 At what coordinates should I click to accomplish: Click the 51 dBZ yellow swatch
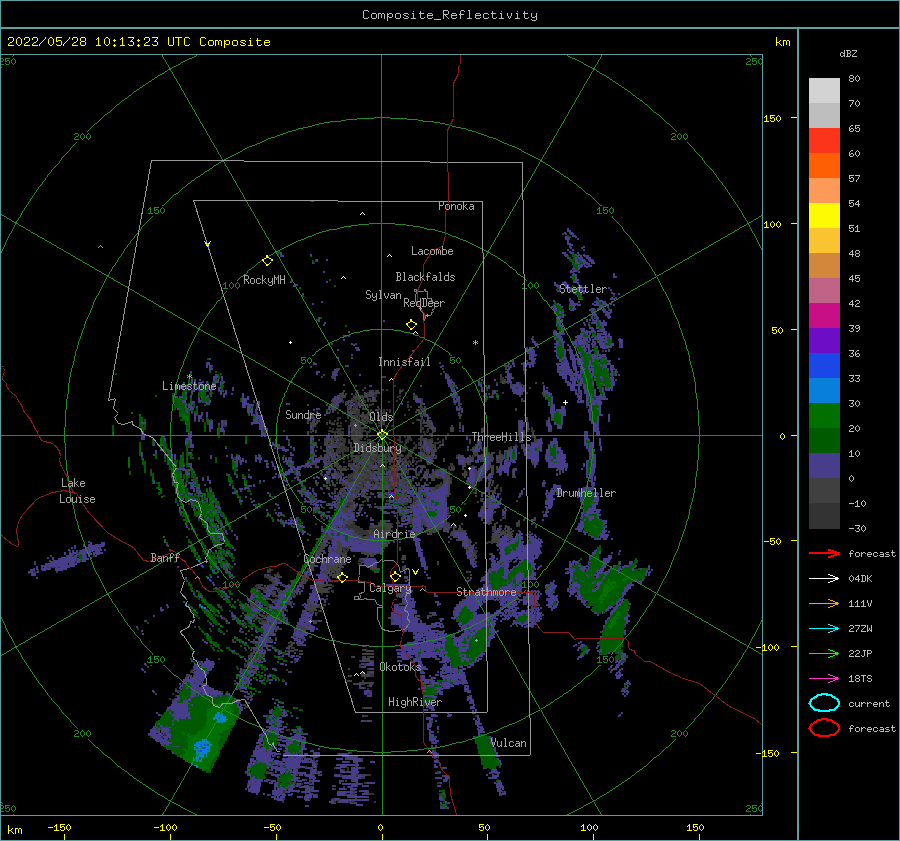click(824, 215)
